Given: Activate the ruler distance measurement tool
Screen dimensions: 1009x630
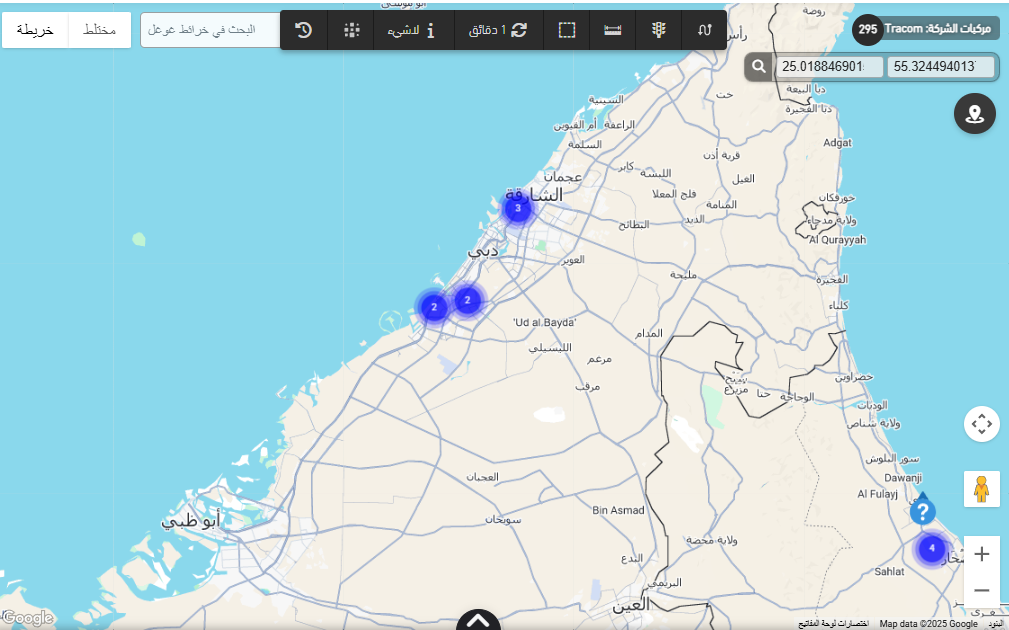Looking at the screenshot, I should point(613,30).
